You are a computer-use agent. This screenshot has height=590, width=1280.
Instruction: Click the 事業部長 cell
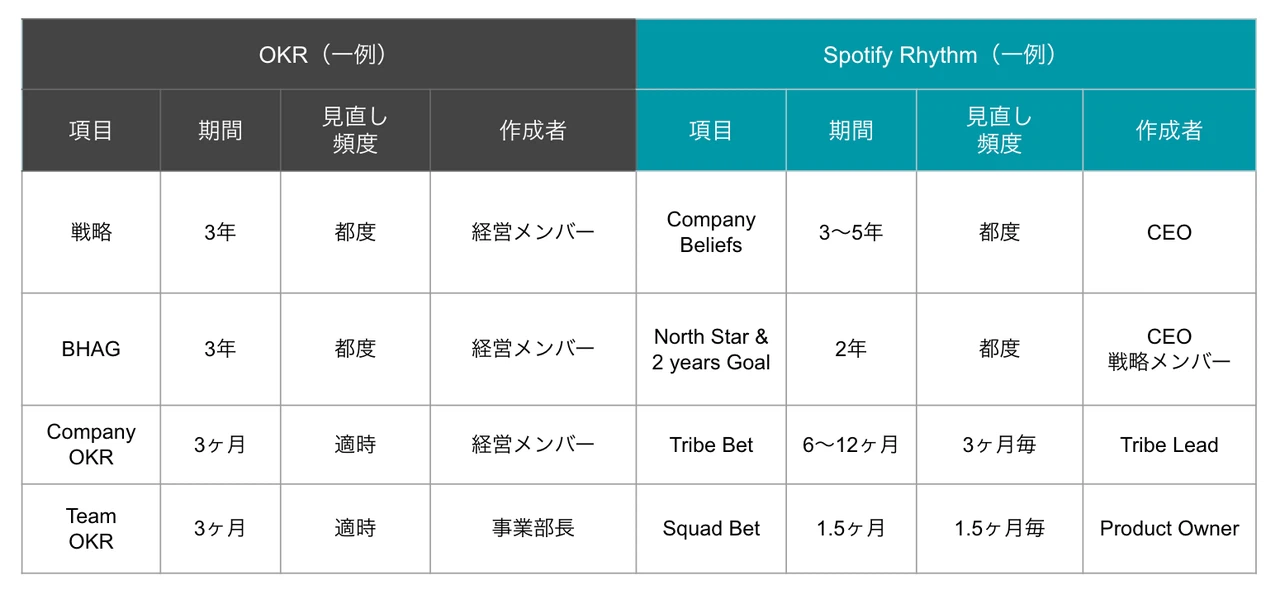(x=533, y=529)
